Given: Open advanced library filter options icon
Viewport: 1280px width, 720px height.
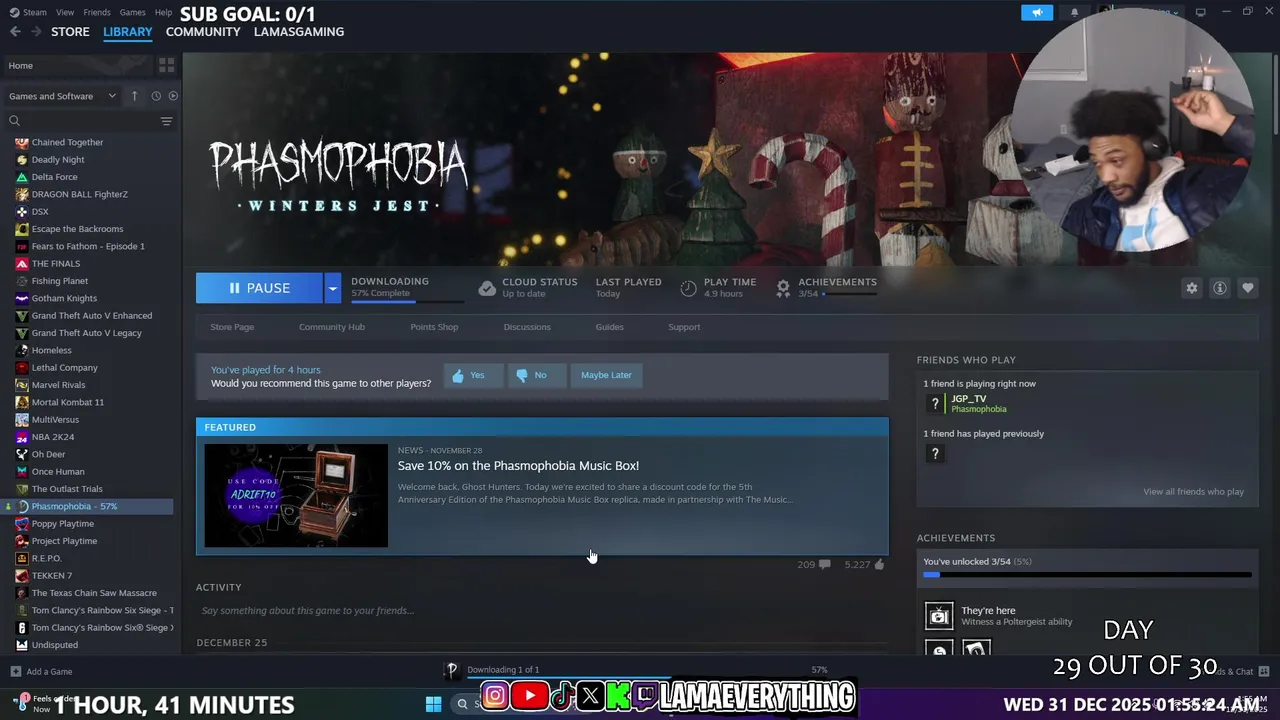Looking at the screenshot, I should [166, 121].
